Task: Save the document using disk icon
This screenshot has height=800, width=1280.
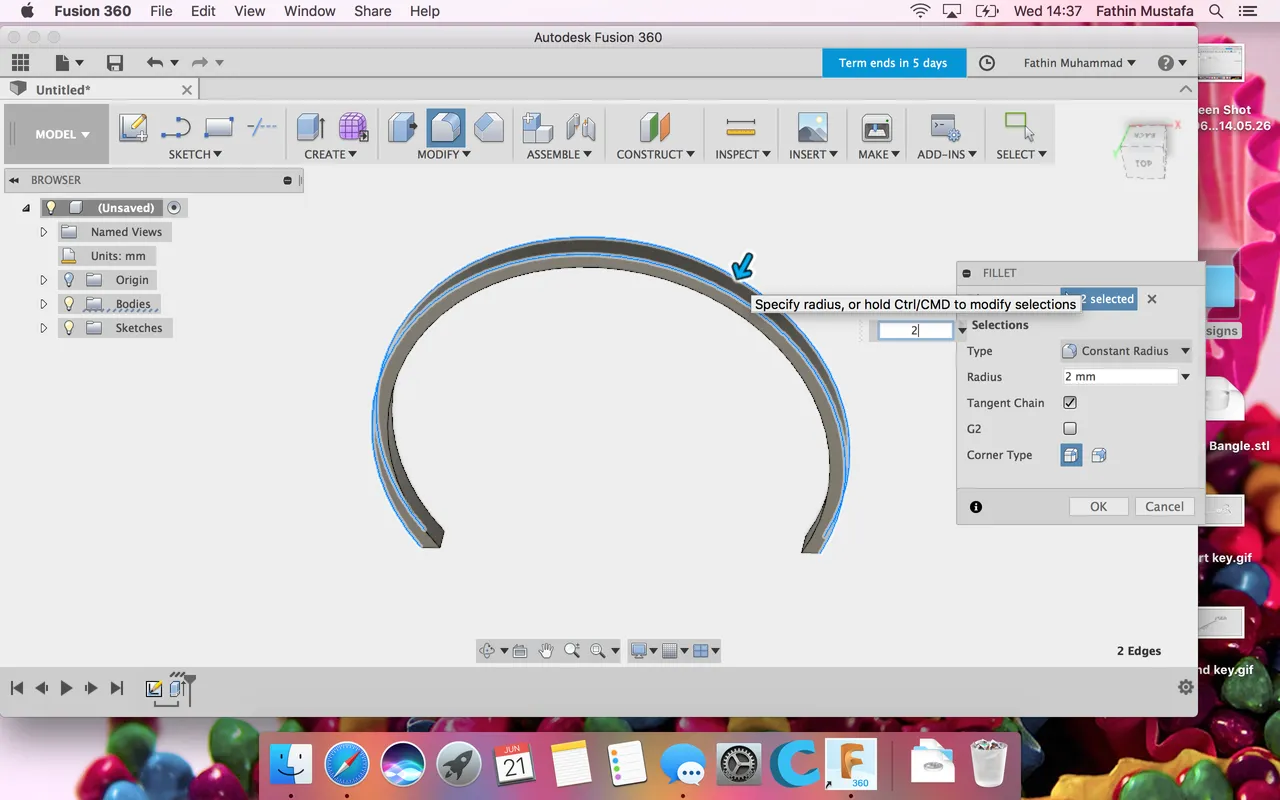Action: click(x=115, y=63)
